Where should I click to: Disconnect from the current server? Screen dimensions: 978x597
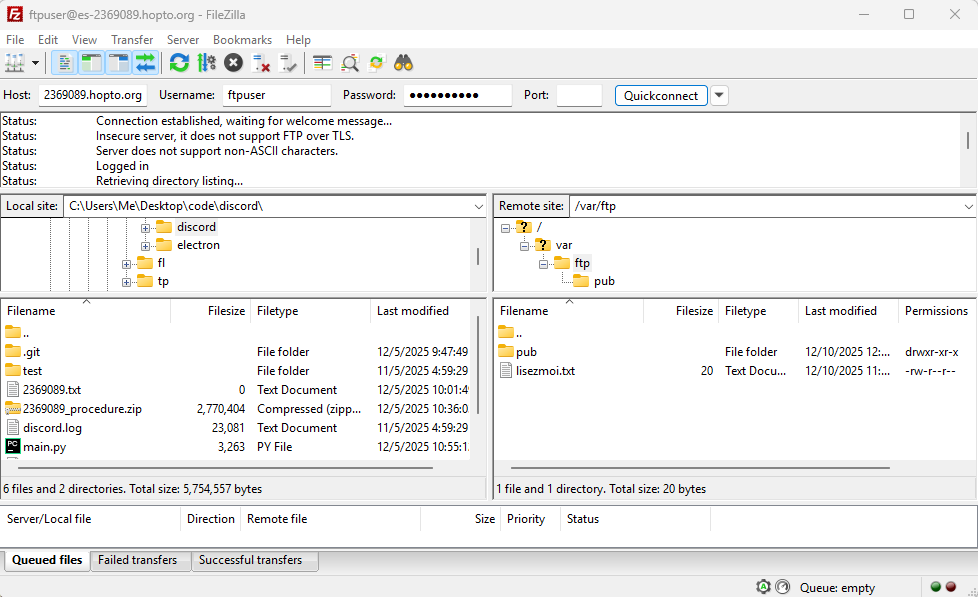(262, 63)
